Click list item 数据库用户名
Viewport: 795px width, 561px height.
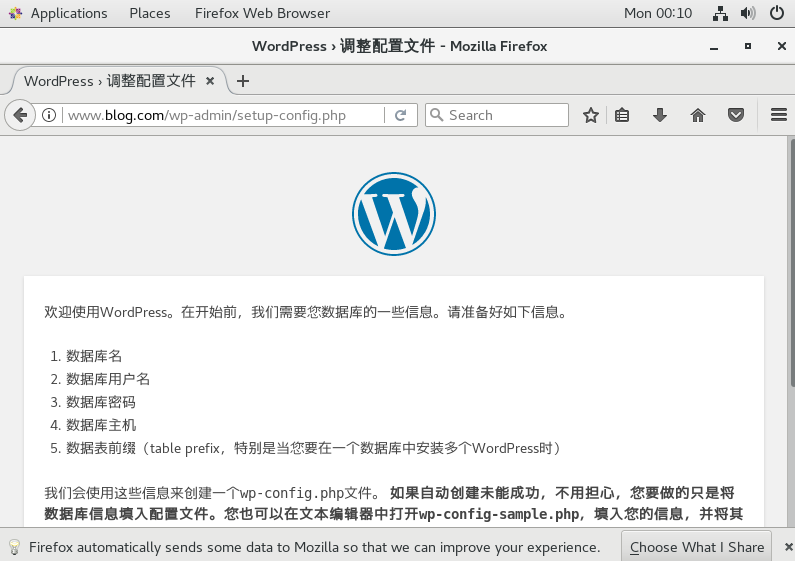(108, 379)
